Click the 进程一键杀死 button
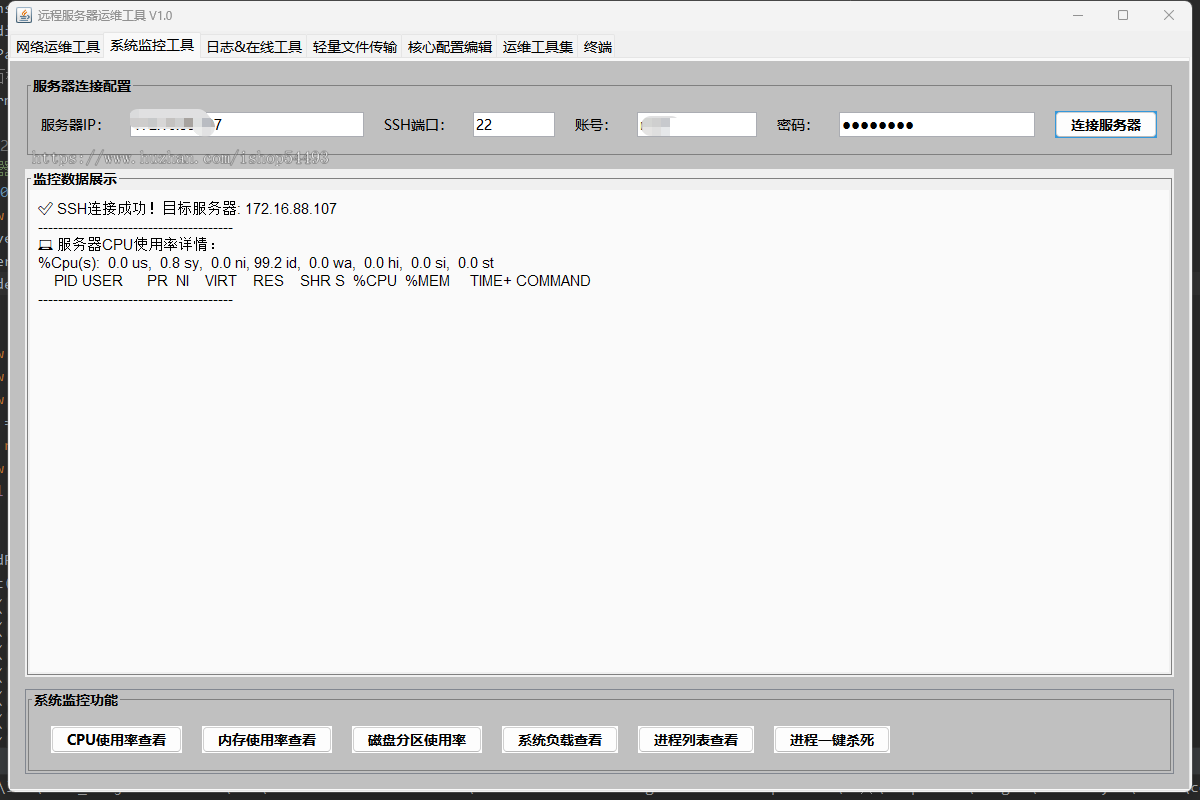The height and width of the screenshot is (800, 1200). pyautogui.click(x=832, y=740)
